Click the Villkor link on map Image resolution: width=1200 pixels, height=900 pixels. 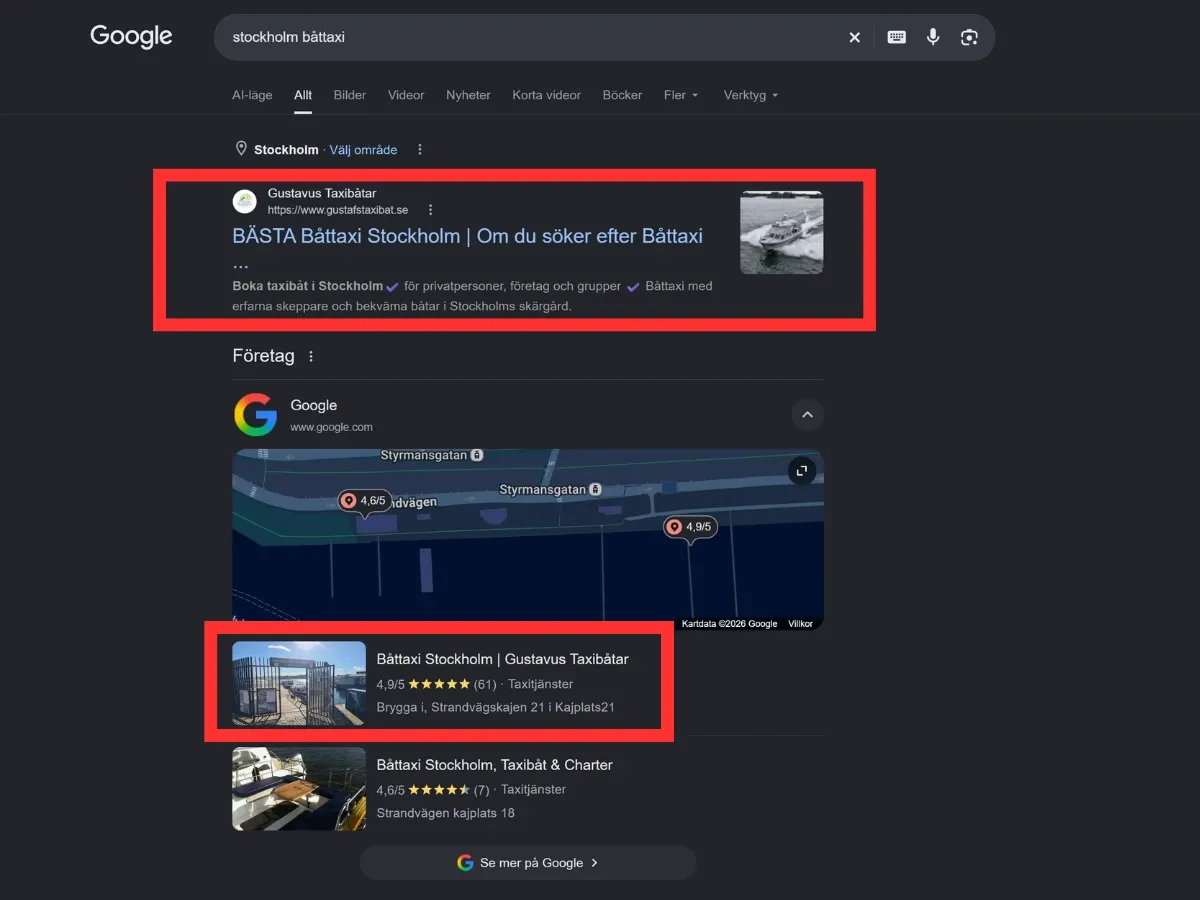tap(801, 624)
